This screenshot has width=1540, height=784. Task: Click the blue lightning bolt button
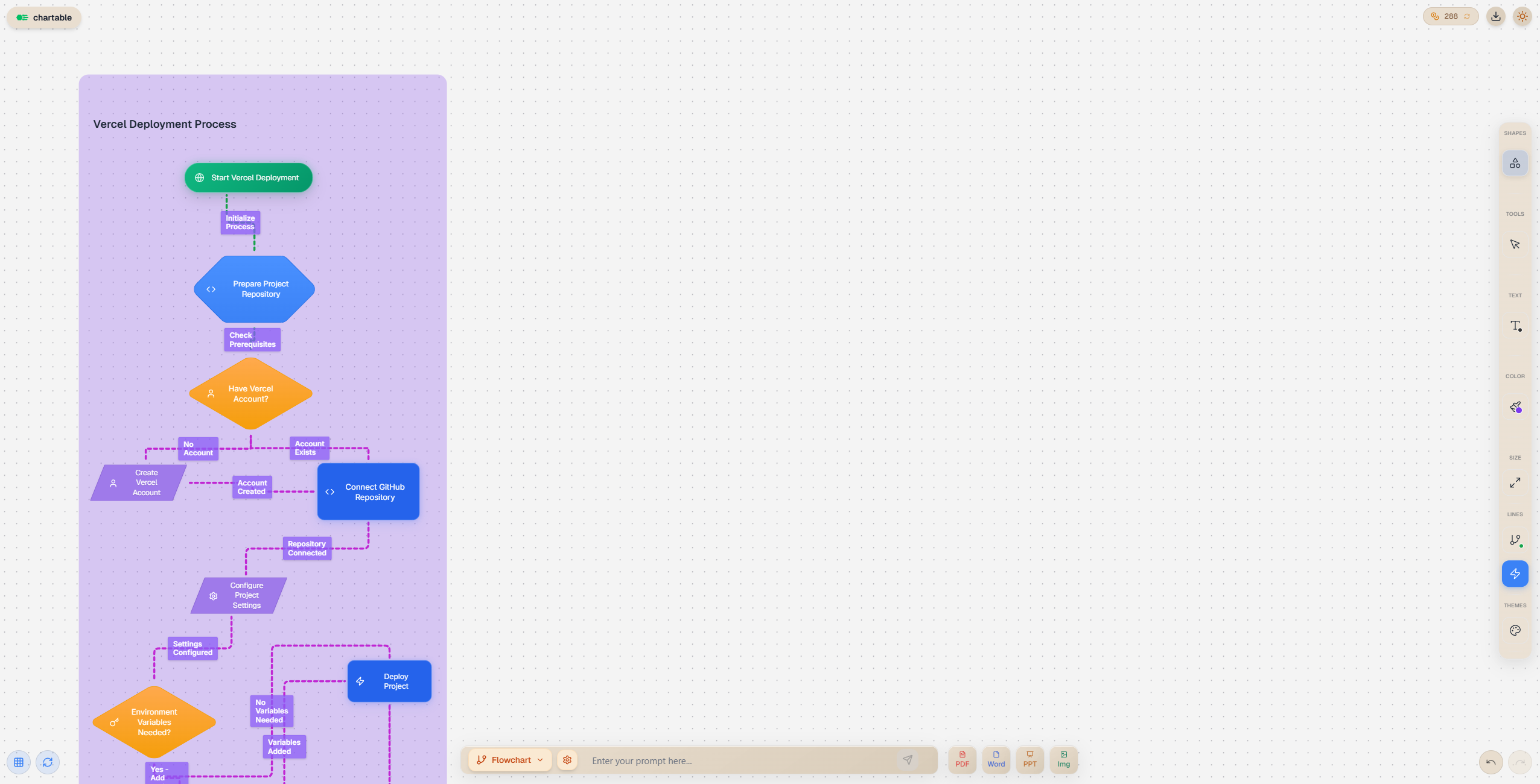(1515, 574)
